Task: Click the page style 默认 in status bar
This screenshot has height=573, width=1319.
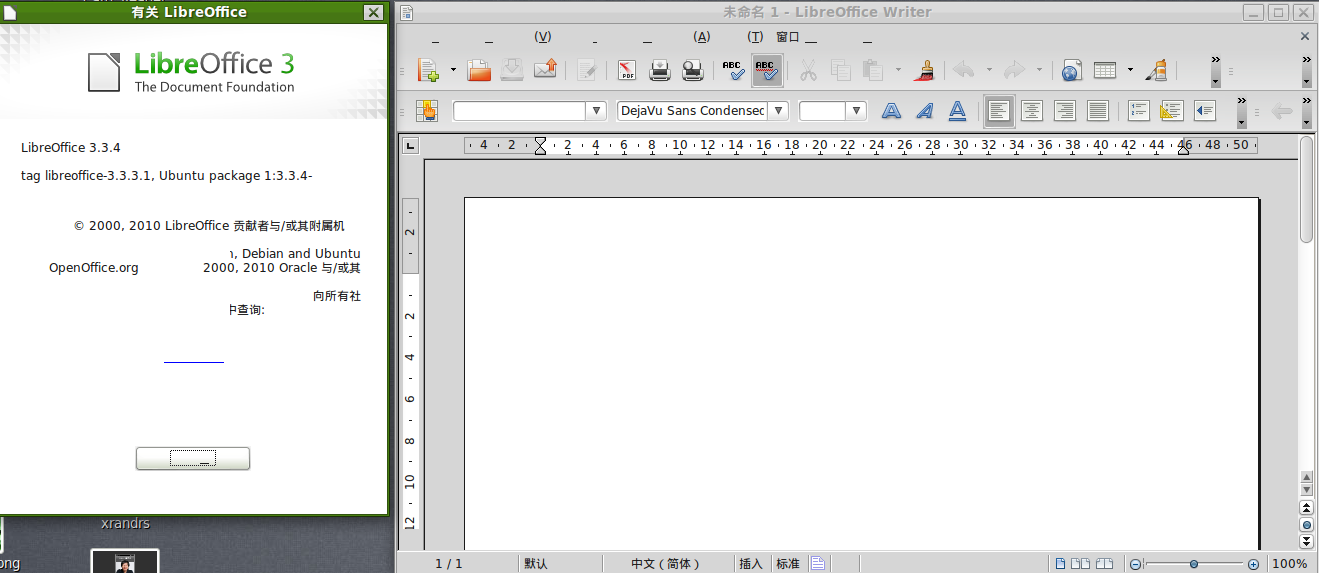Action: coord(535,564)
